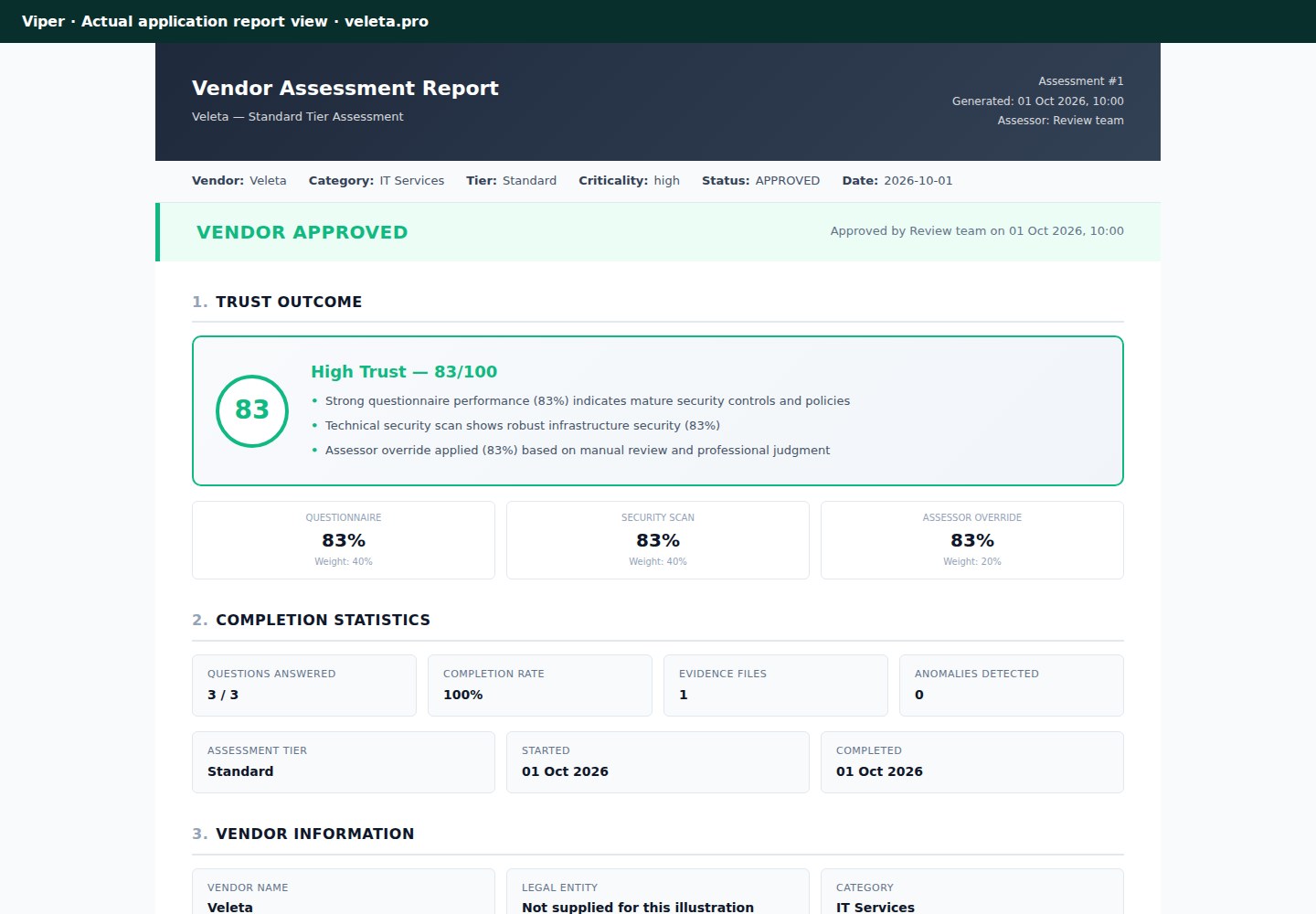Click the Started 01 Oct 2026 card
The height and width of the screenshot is (914, 1316).
point(658,762)
